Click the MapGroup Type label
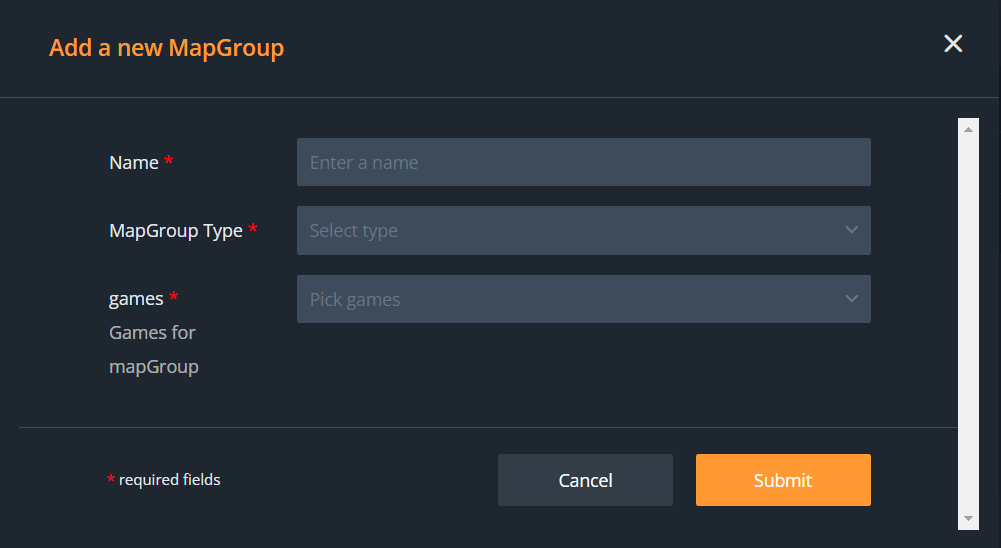This screenshot has width=1001, height=548. [176, 231]
